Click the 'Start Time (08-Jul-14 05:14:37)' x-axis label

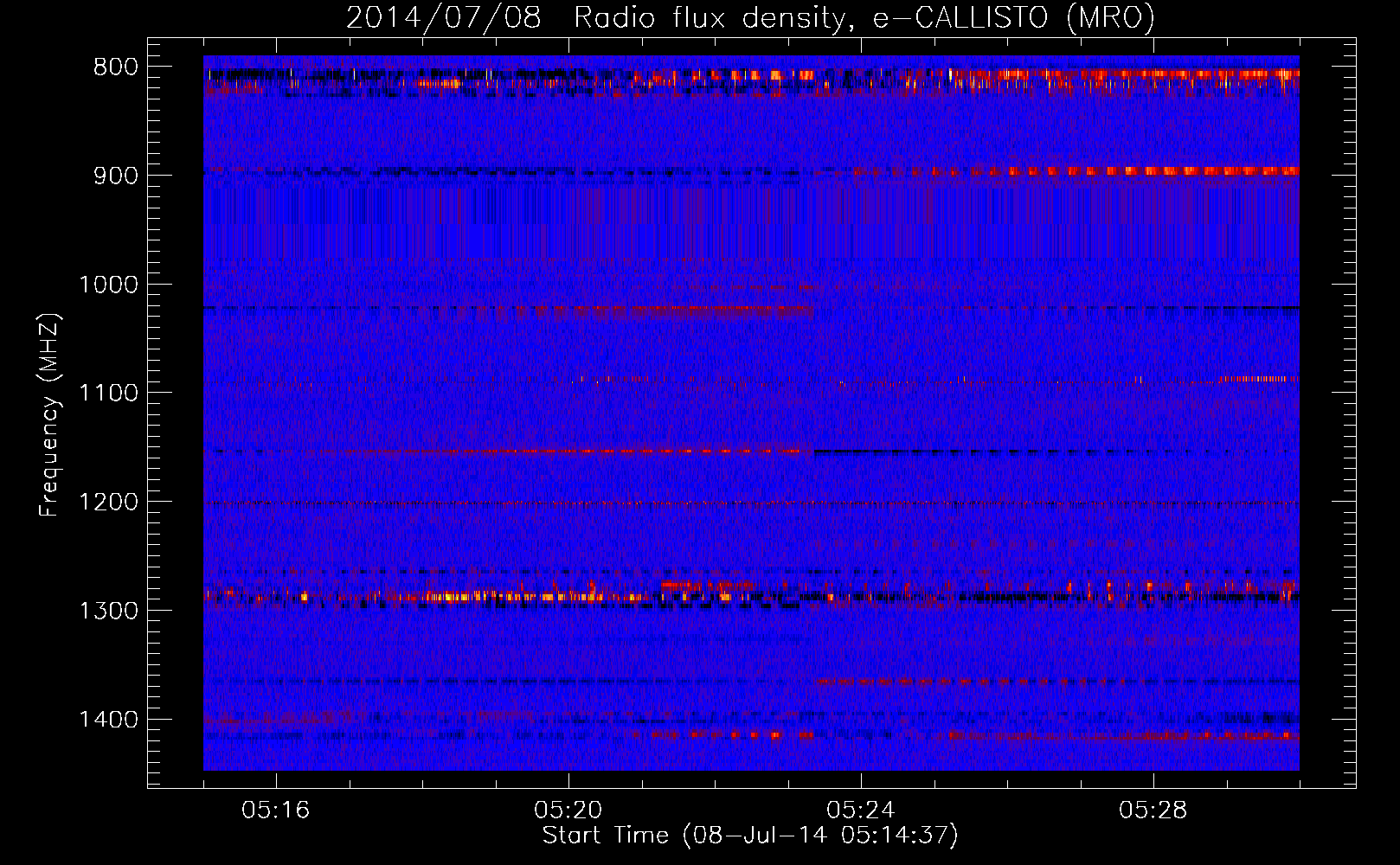pos(750,836)
